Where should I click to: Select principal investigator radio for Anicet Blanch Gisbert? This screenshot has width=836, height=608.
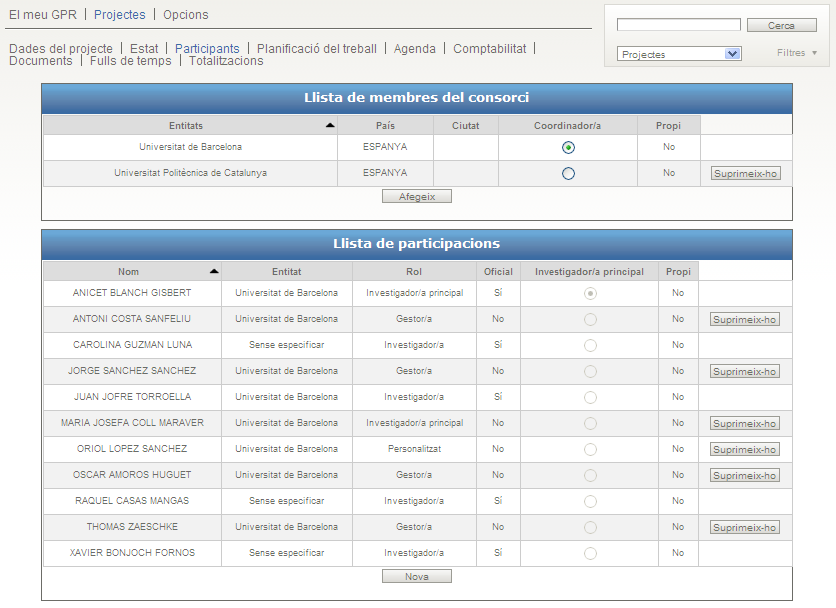tap(590, 293)
